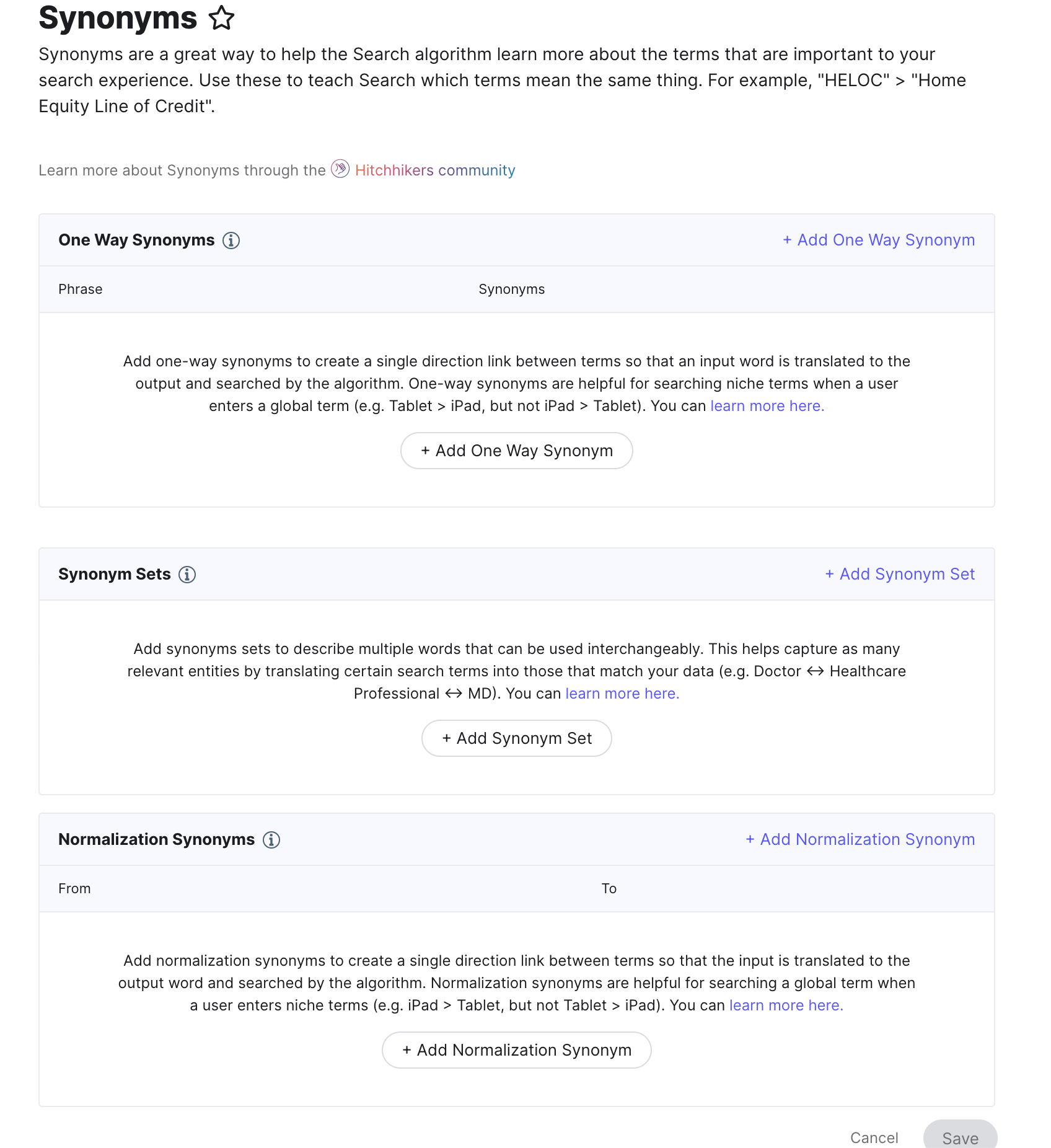The width and height of the screenshot is (1051, 1148).
Task: Click the header '+ Add Synonym Set' link
Action: [900, 574]
